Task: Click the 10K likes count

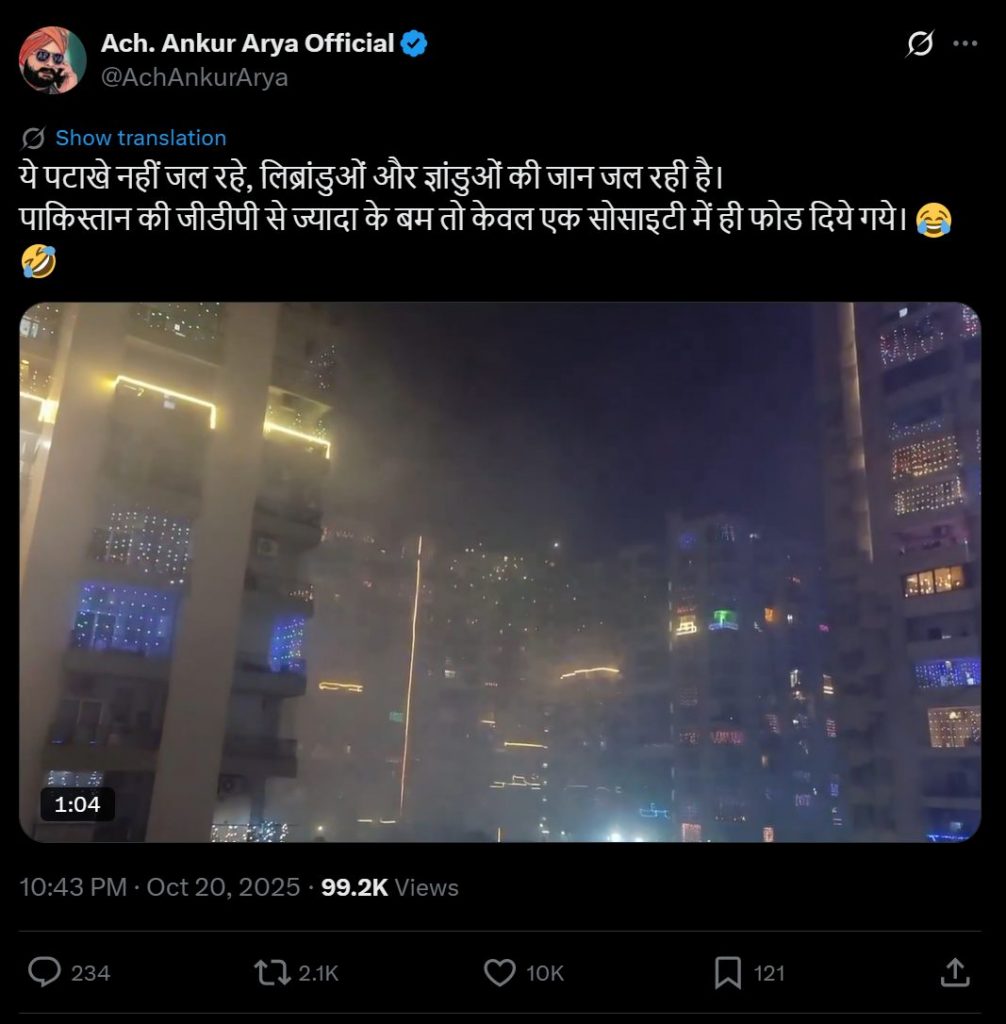Action: (x=545, y=973)
